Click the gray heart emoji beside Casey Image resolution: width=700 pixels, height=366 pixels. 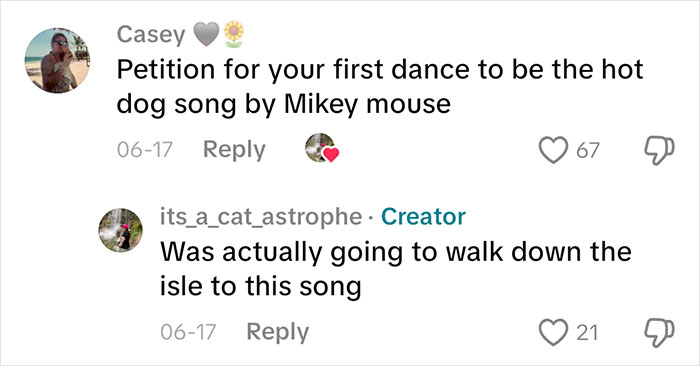point(206,34)
